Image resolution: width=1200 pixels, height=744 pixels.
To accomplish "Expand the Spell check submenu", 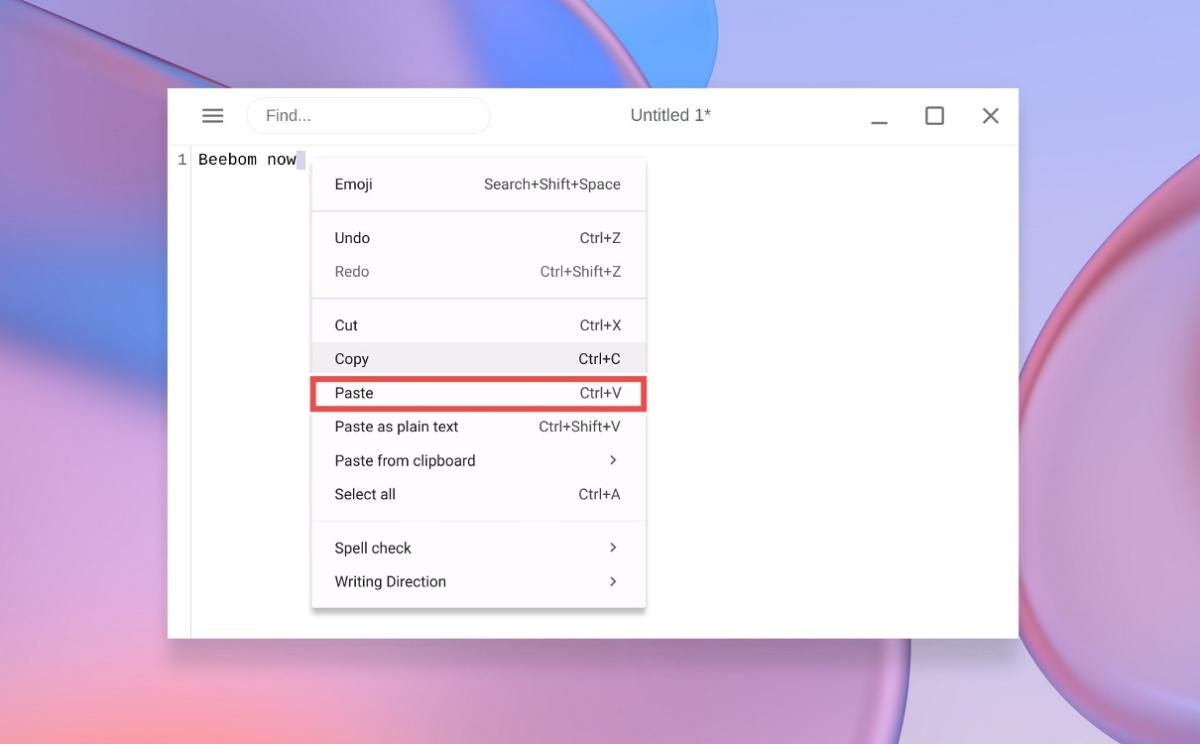I will pyautogui.click(x=372, y=548).
